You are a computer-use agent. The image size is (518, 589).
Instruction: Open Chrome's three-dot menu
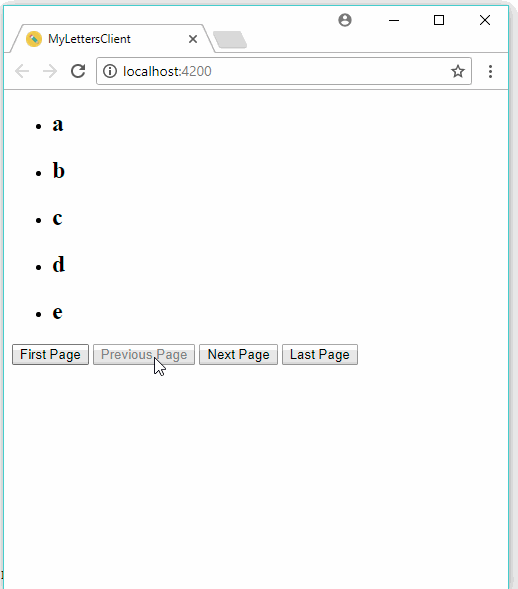coord(490,71)
